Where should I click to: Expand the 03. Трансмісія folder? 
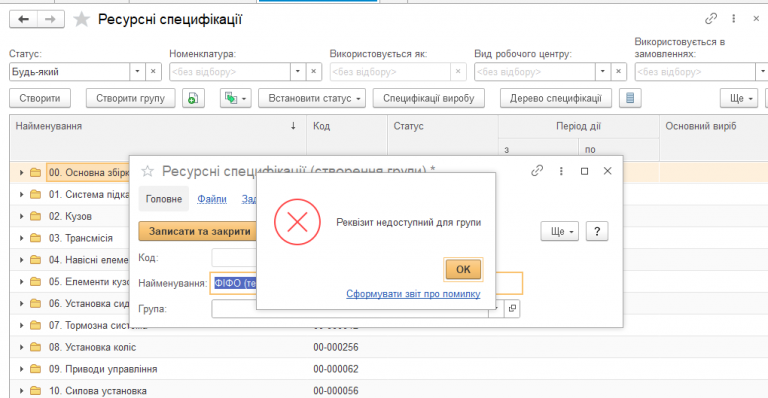pyautogui.click(x=21, y=238)
